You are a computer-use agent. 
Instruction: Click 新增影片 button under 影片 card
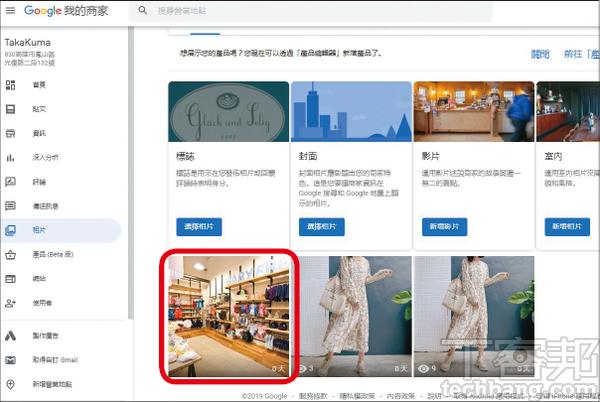[x=445, y=227]
